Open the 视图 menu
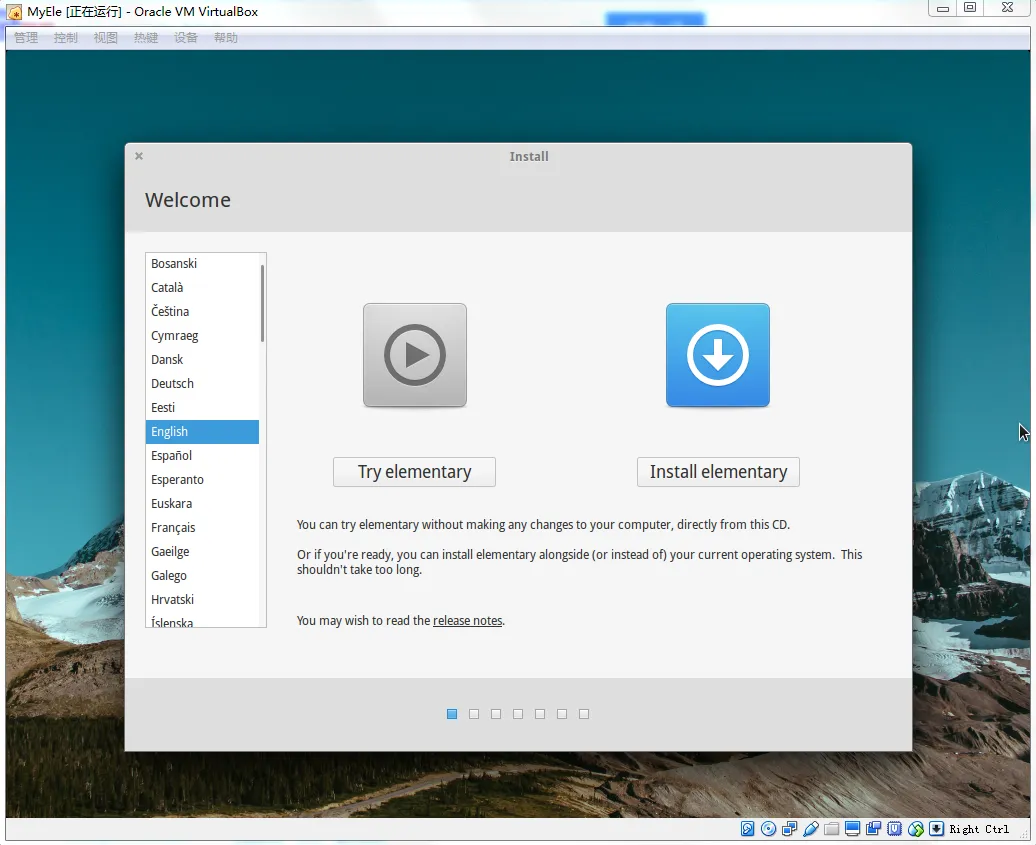1036x845 pixels. tap(106, 38)
